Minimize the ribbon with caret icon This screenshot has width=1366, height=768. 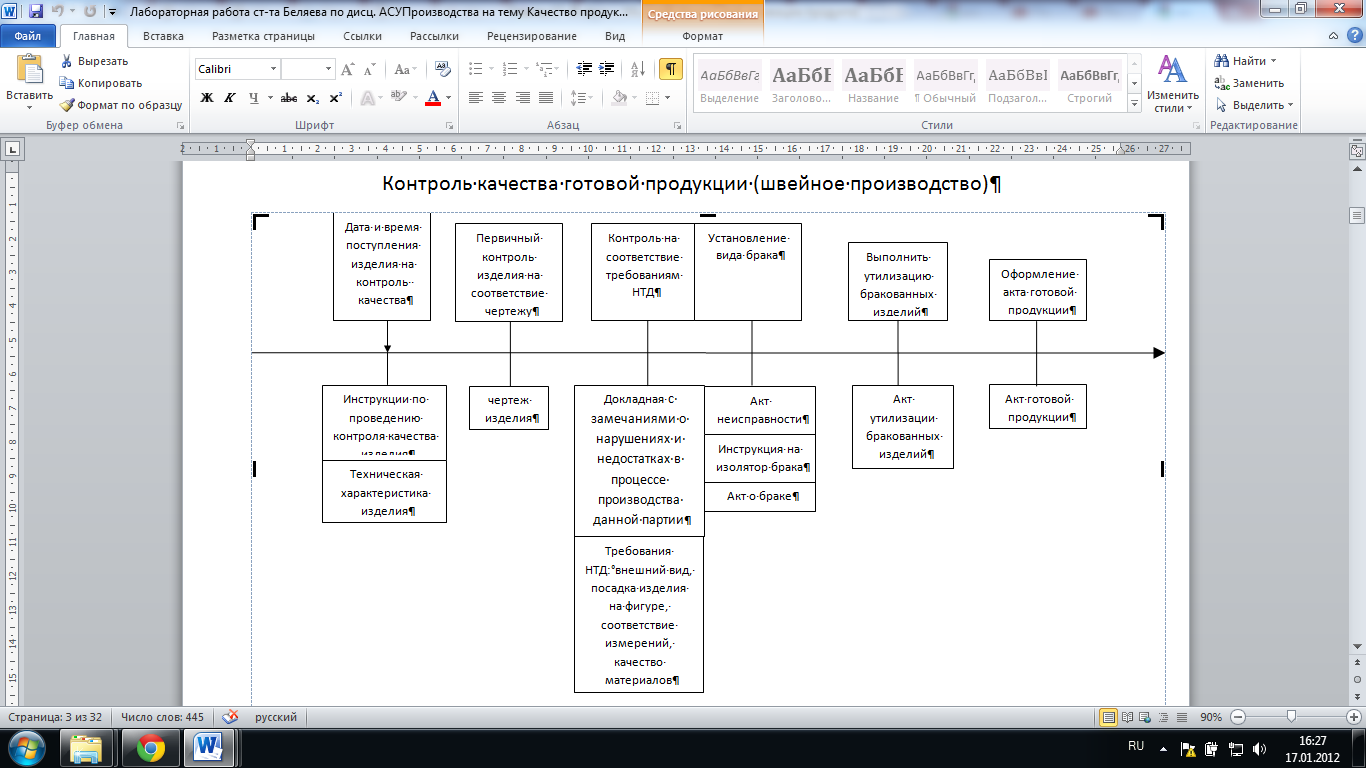[x=1333, y=36]
